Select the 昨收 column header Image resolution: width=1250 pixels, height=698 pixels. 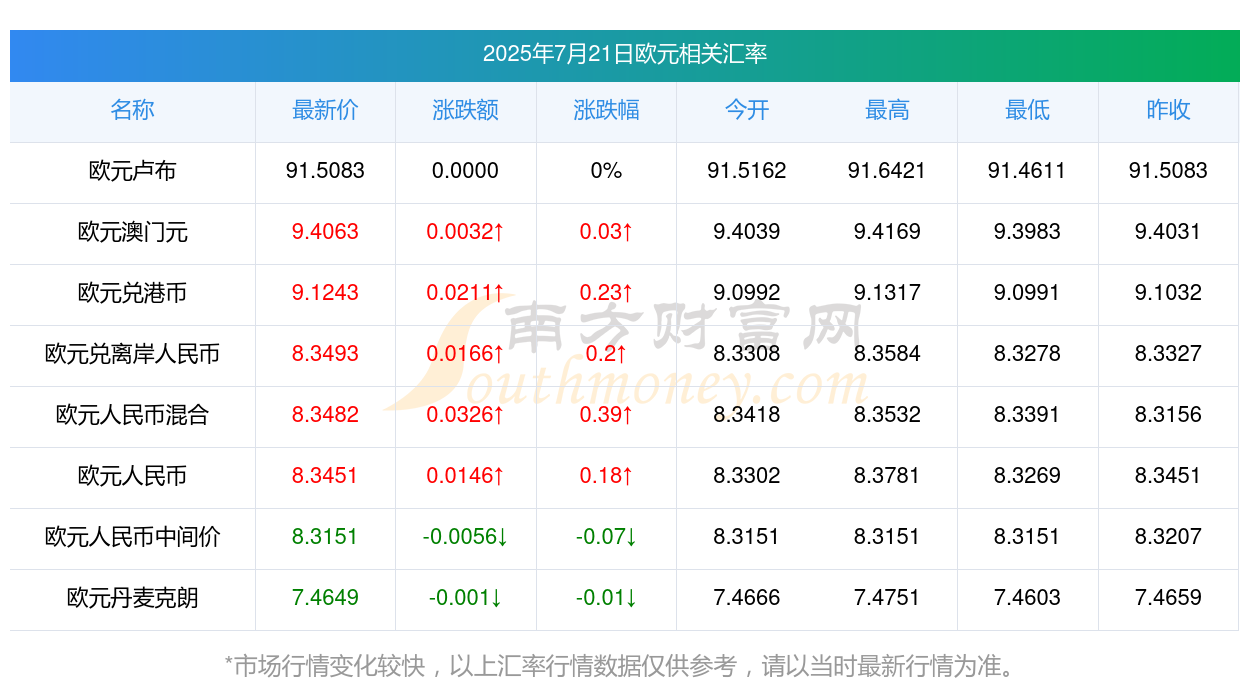1168,110
